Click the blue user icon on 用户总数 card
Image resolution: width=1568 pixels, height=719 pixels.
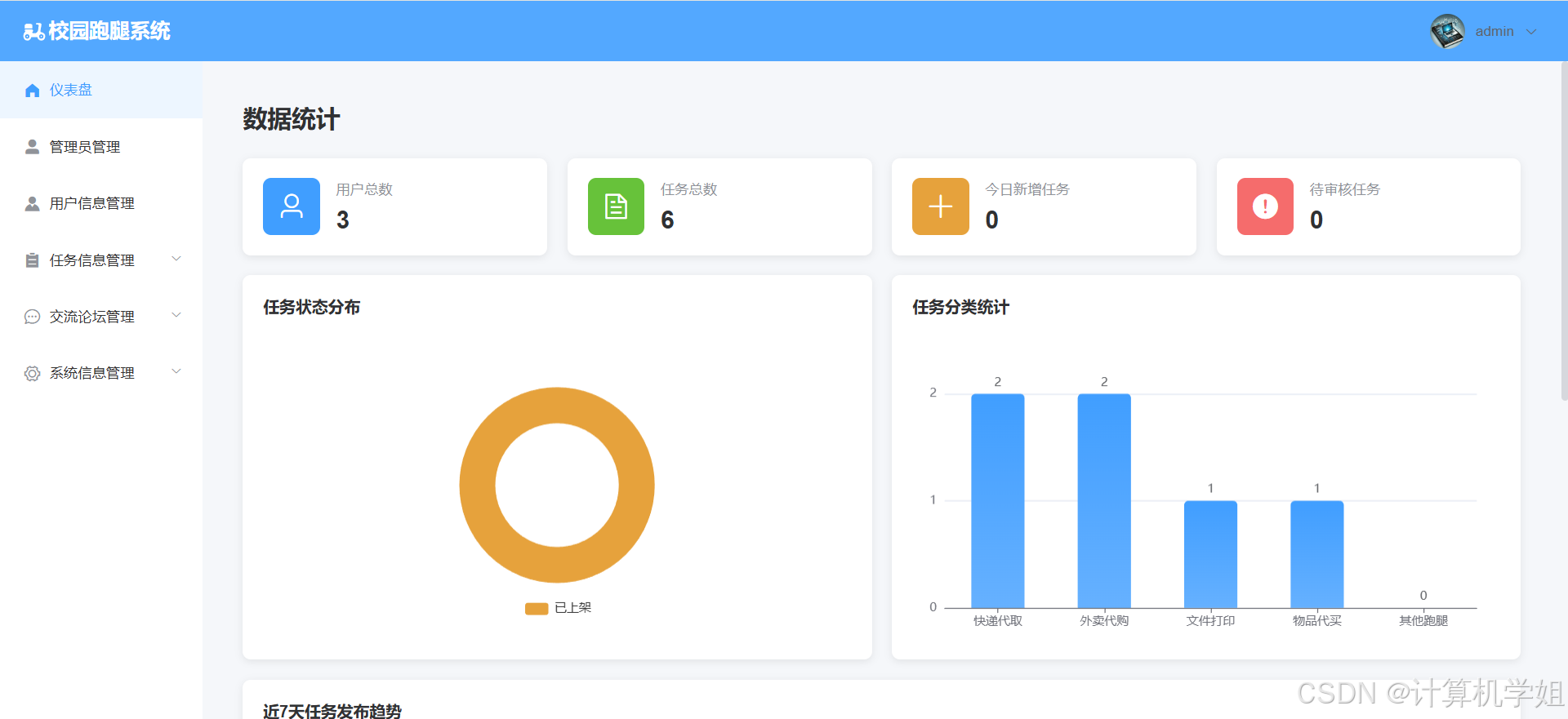point(292,206)
